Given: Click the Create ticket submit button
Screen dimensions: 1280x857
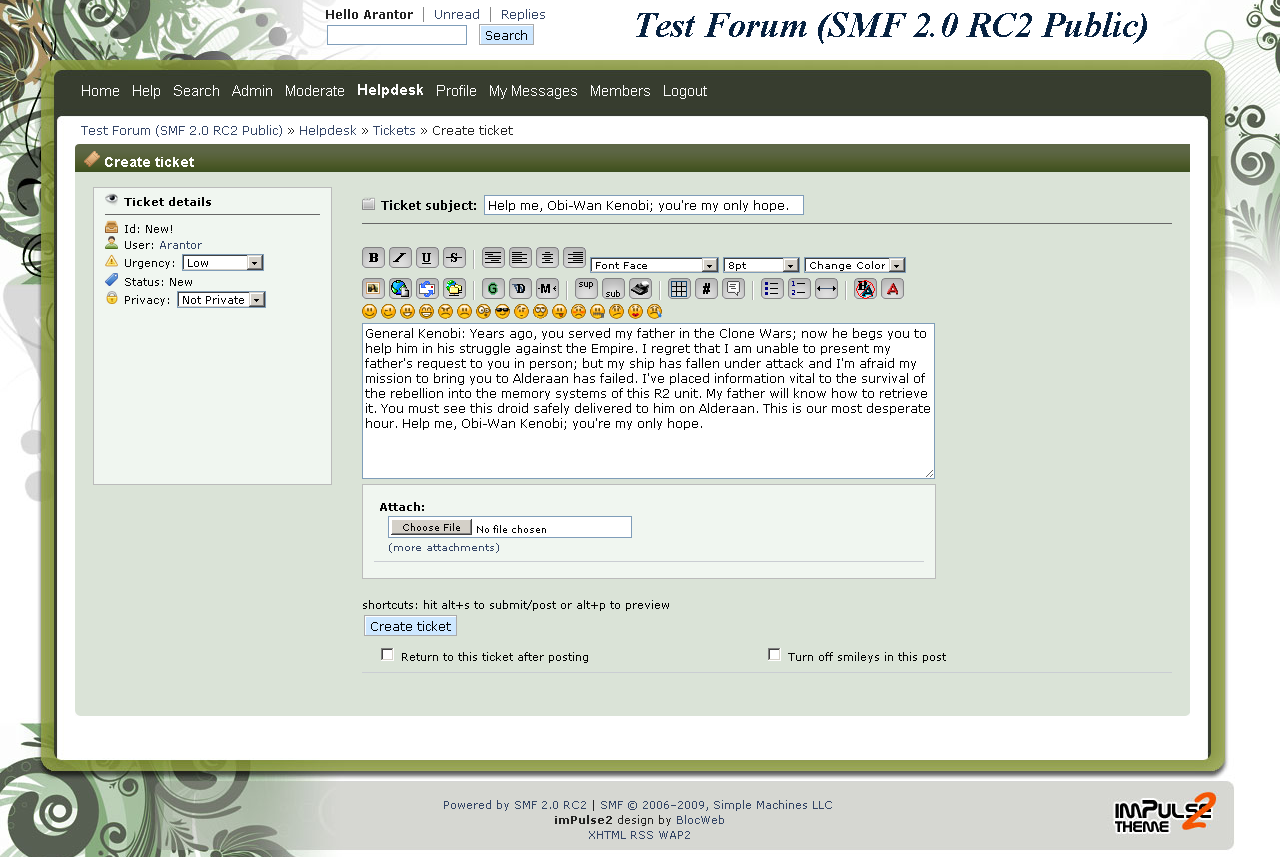Looking at the screenshot, I should click(410, 626).
